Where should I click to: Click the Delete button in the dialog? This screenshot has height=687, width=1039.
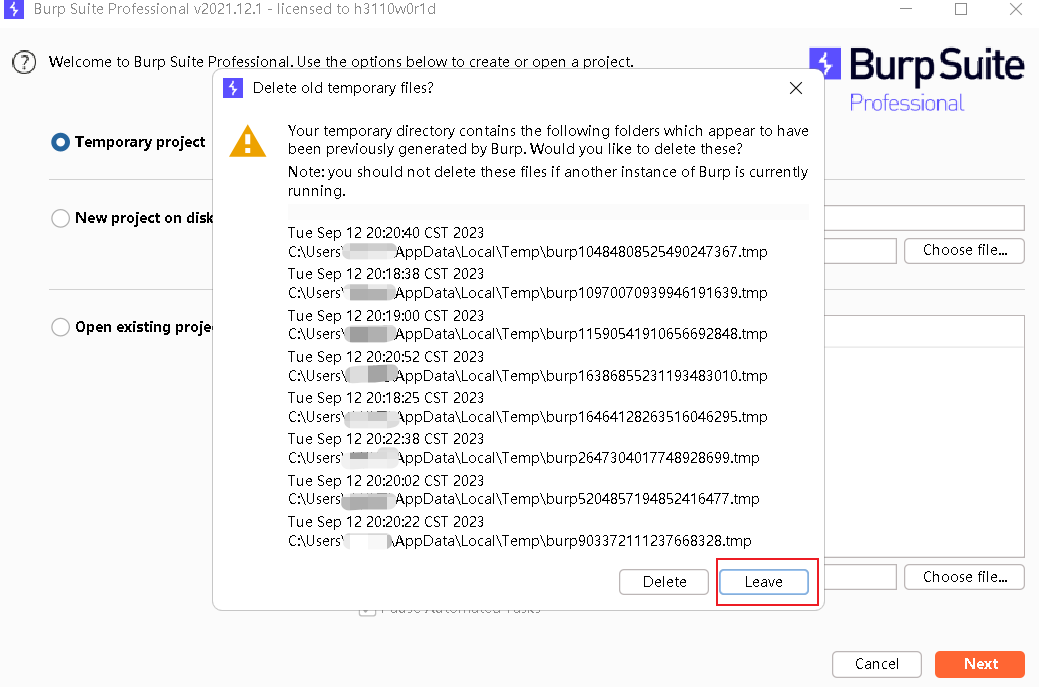click(x=663, y=581)
